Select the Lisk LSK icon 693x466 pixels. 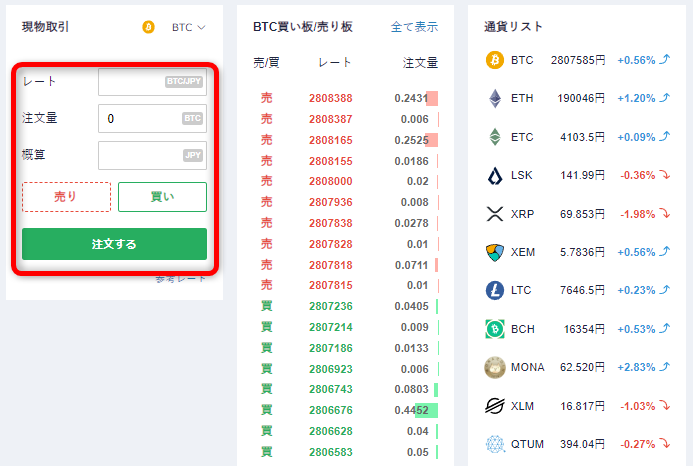494,176
